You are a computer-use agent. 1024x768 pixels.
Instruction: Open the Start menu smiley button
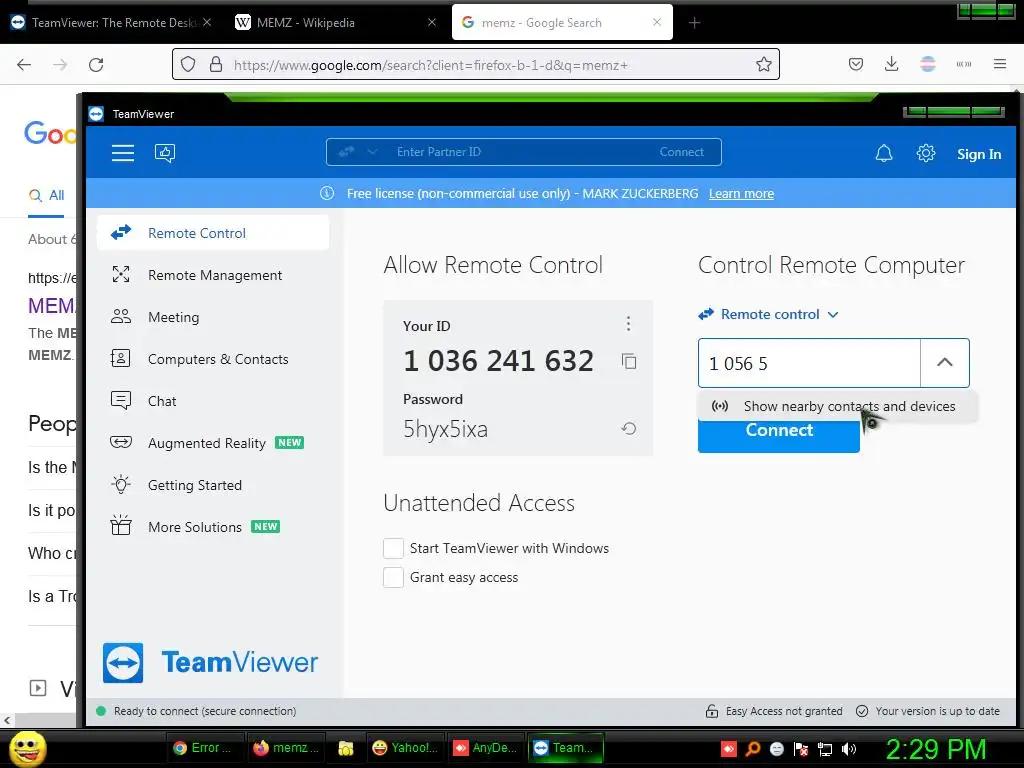pos(27,748)
